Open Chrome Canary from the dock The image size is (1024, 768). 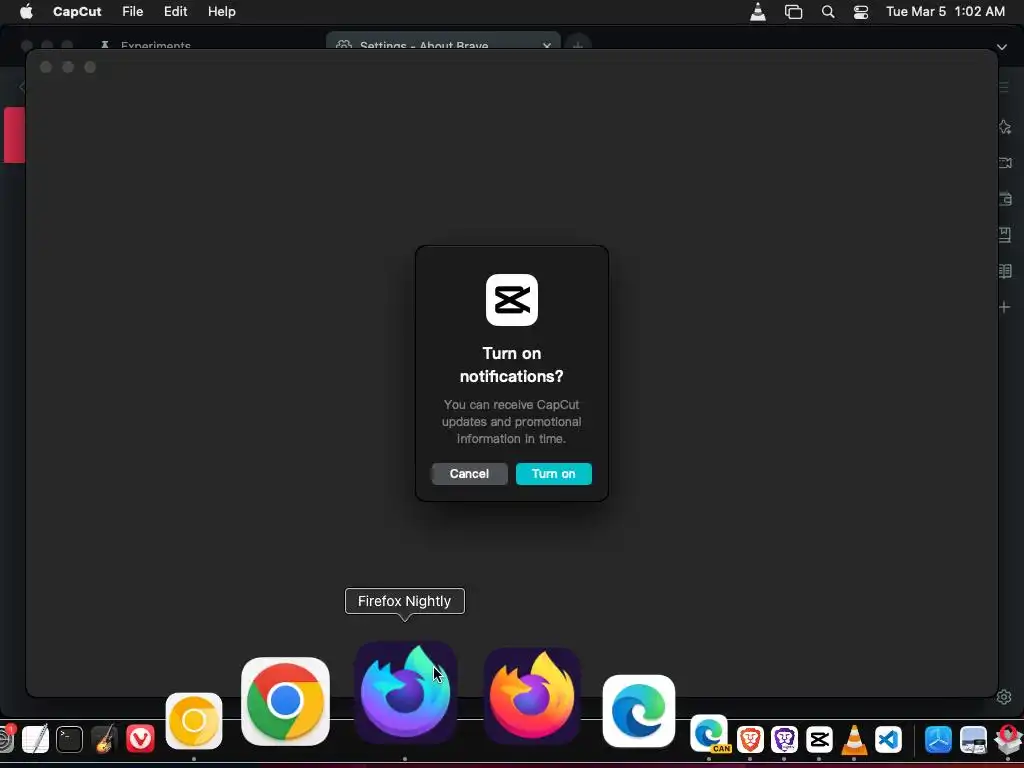(194, 721)
